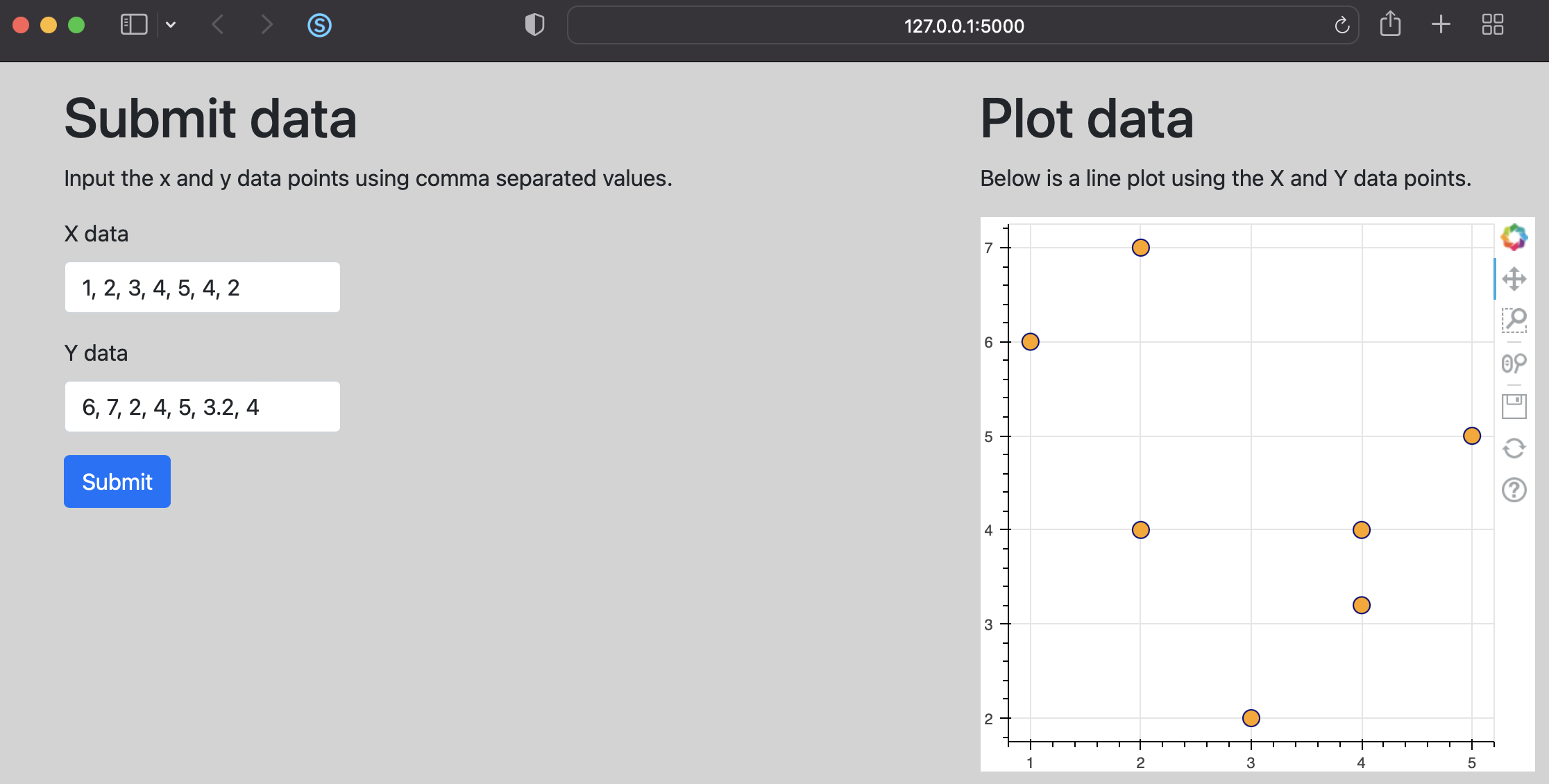Click the X data input field
The image size is (1549, 784).
coord(203,287)
